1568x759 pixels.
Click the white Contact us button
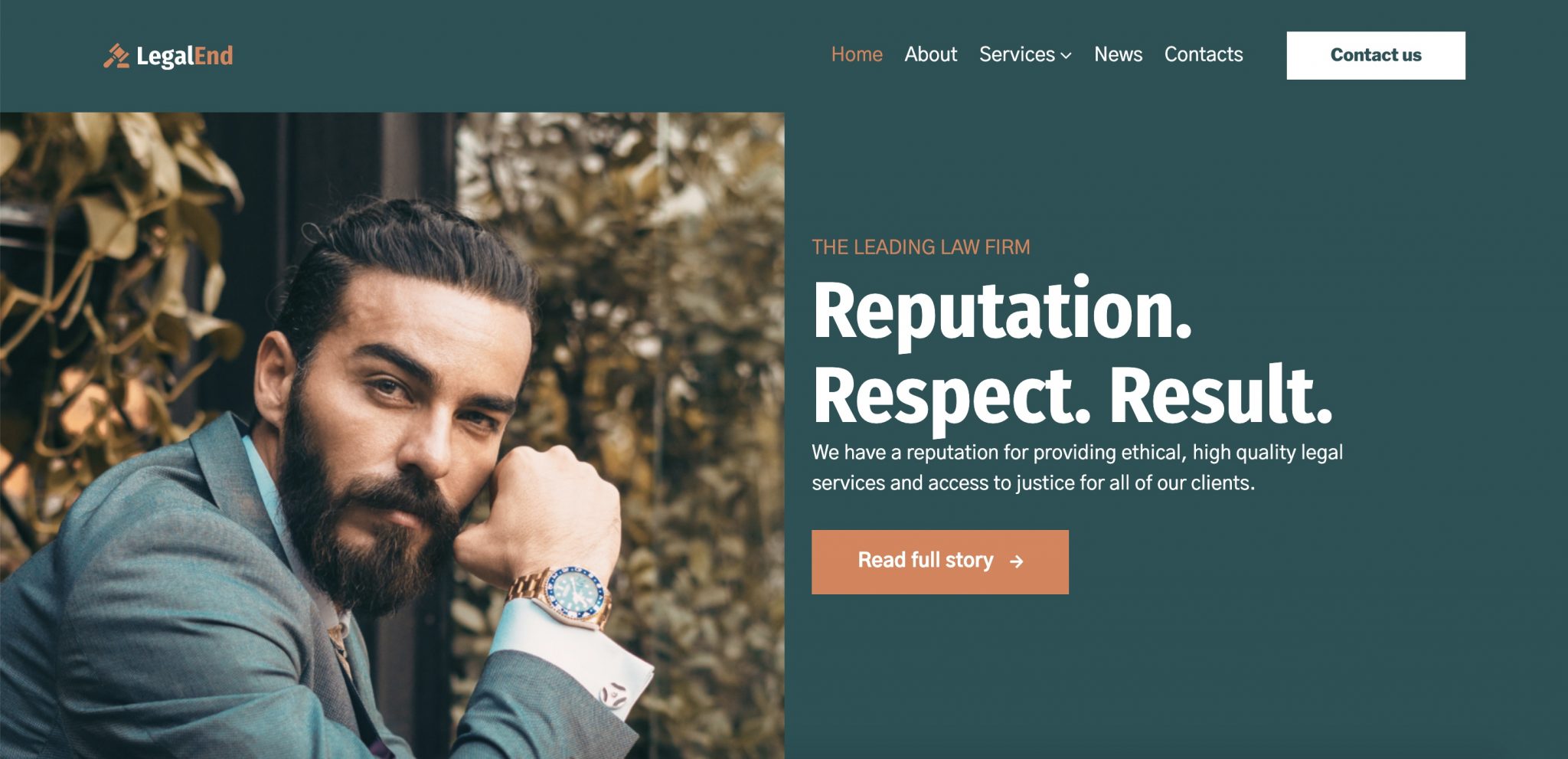point(1376,55)
